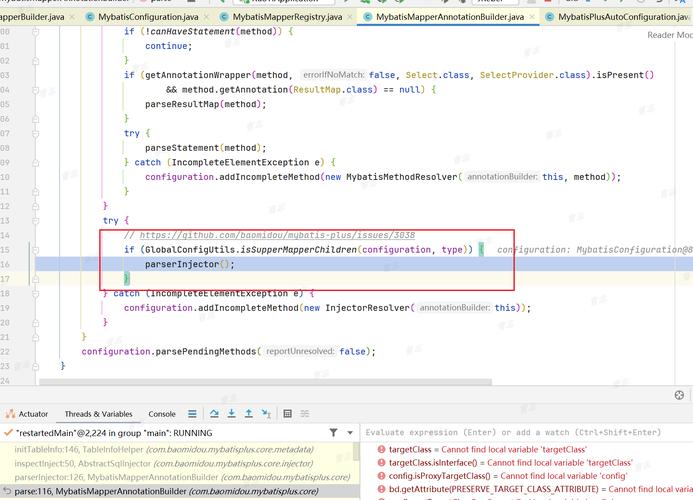693x500 pixels.
Task: Click the Evaluate Expression calculator icon
Action: [288, 414]
